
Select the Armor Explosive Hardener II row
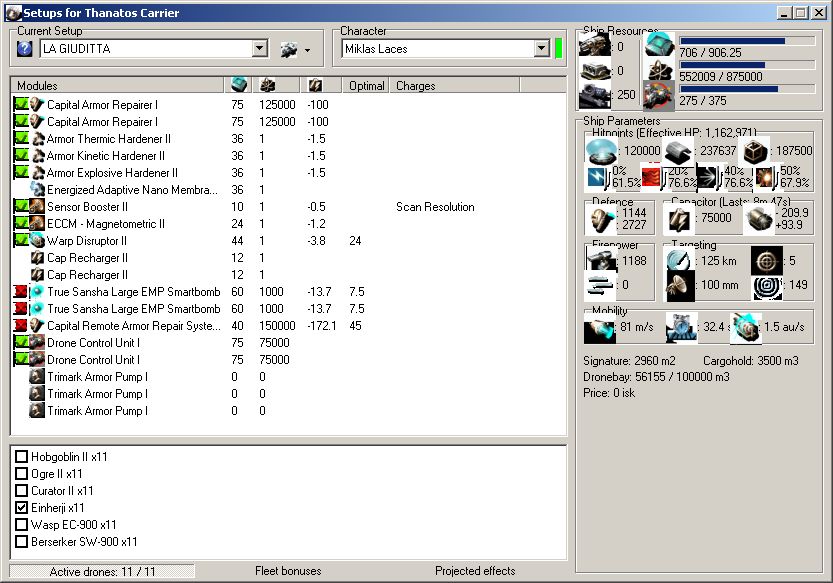coord(288,173)
